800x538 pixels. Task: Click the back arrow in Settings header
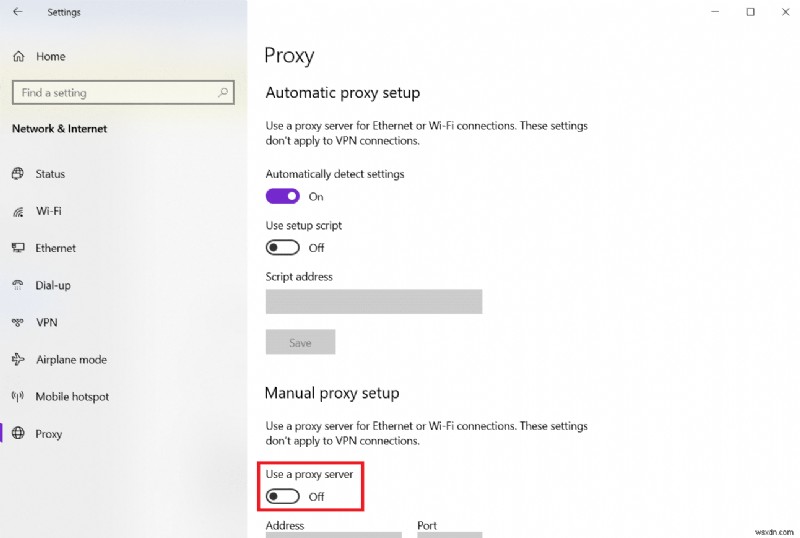point(17,12)
